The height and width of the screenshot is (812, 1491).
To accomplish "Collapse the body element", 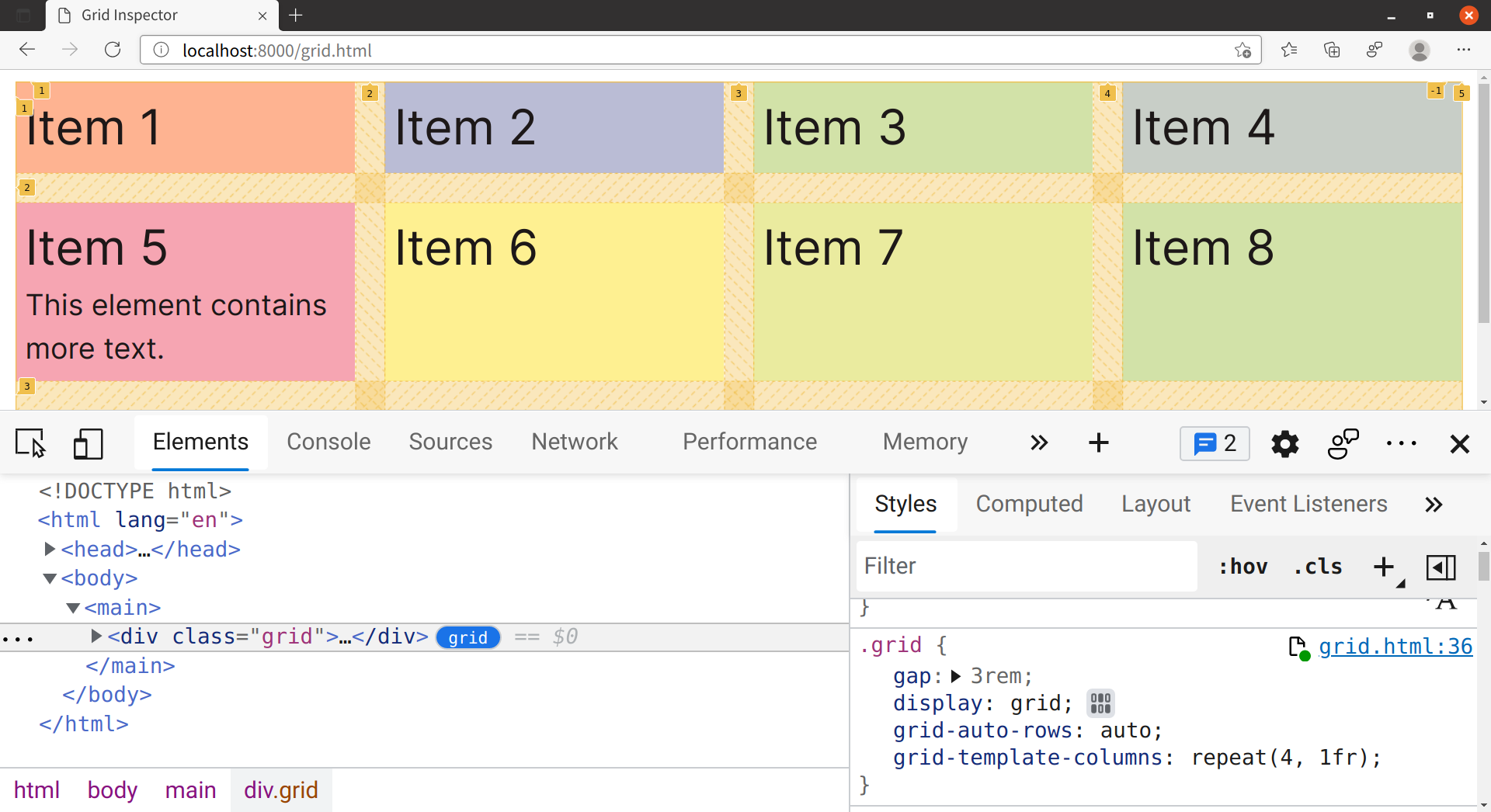I will (50, 578).
